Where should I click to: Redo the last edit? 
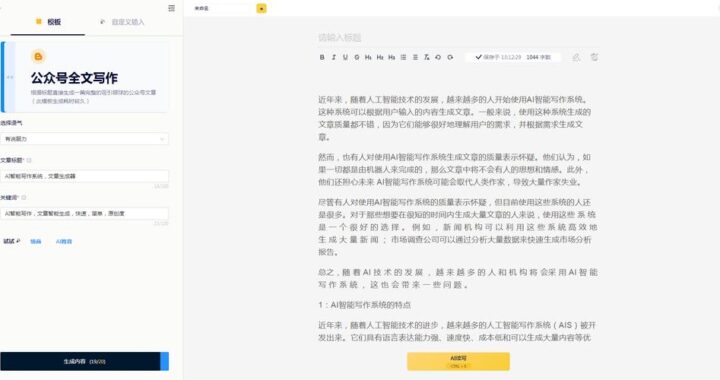[x=450, y=57]
